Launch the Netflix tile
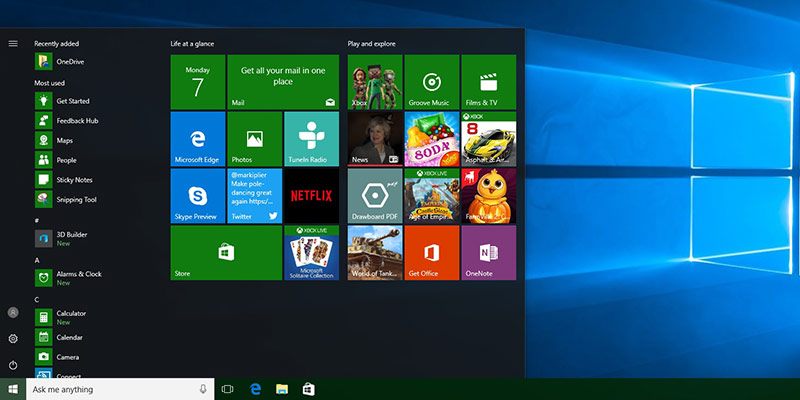 click(312, 196)
